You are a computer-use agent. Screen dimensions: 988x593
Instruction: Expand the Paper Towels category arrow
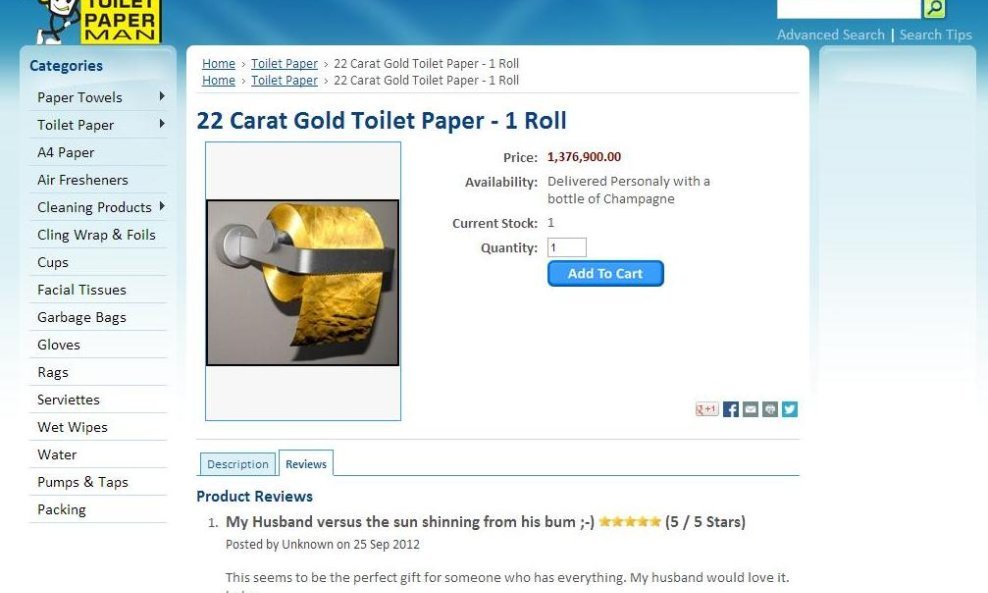[x=162, y=96]
